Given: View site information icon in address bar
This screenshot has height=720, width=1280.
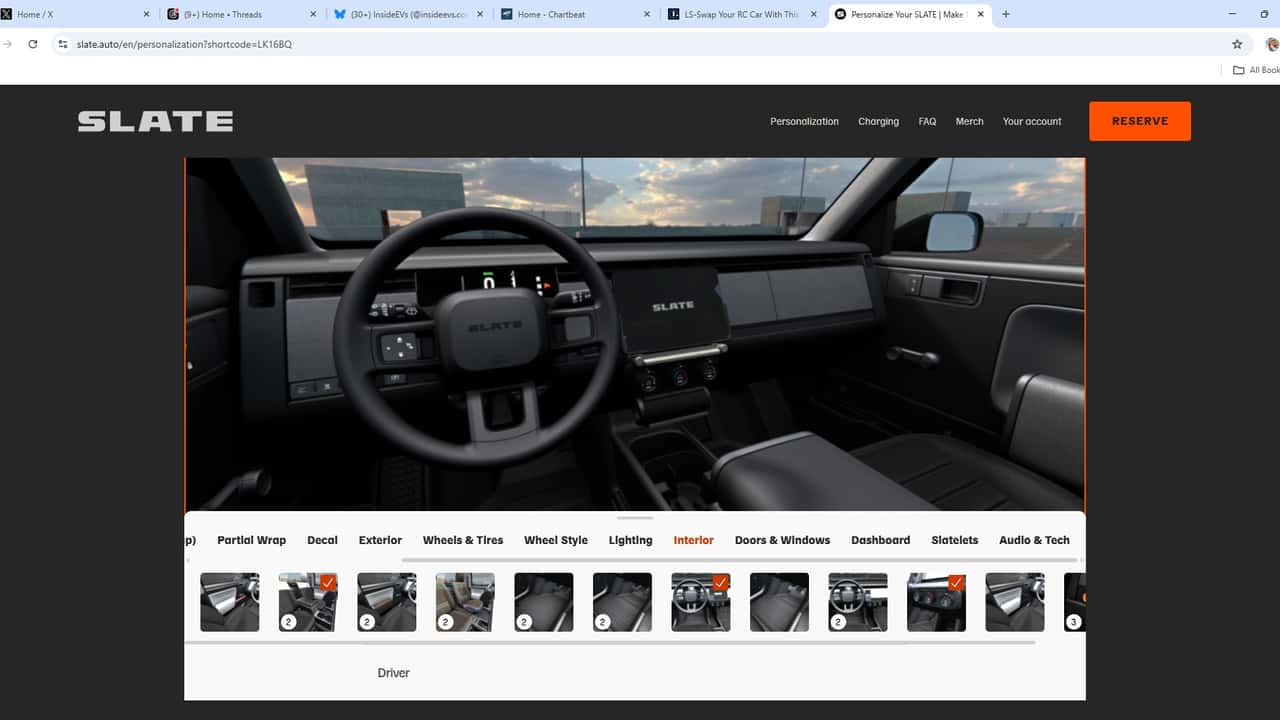Looking at the screenshot, I should tap(63, 44).
